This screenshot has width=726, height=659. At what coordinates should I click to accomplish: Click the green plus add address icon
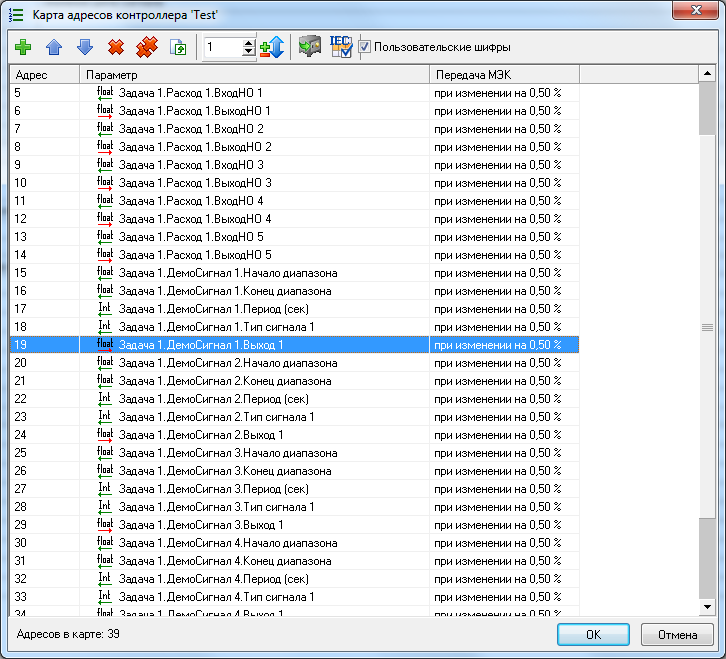[23, 47]
